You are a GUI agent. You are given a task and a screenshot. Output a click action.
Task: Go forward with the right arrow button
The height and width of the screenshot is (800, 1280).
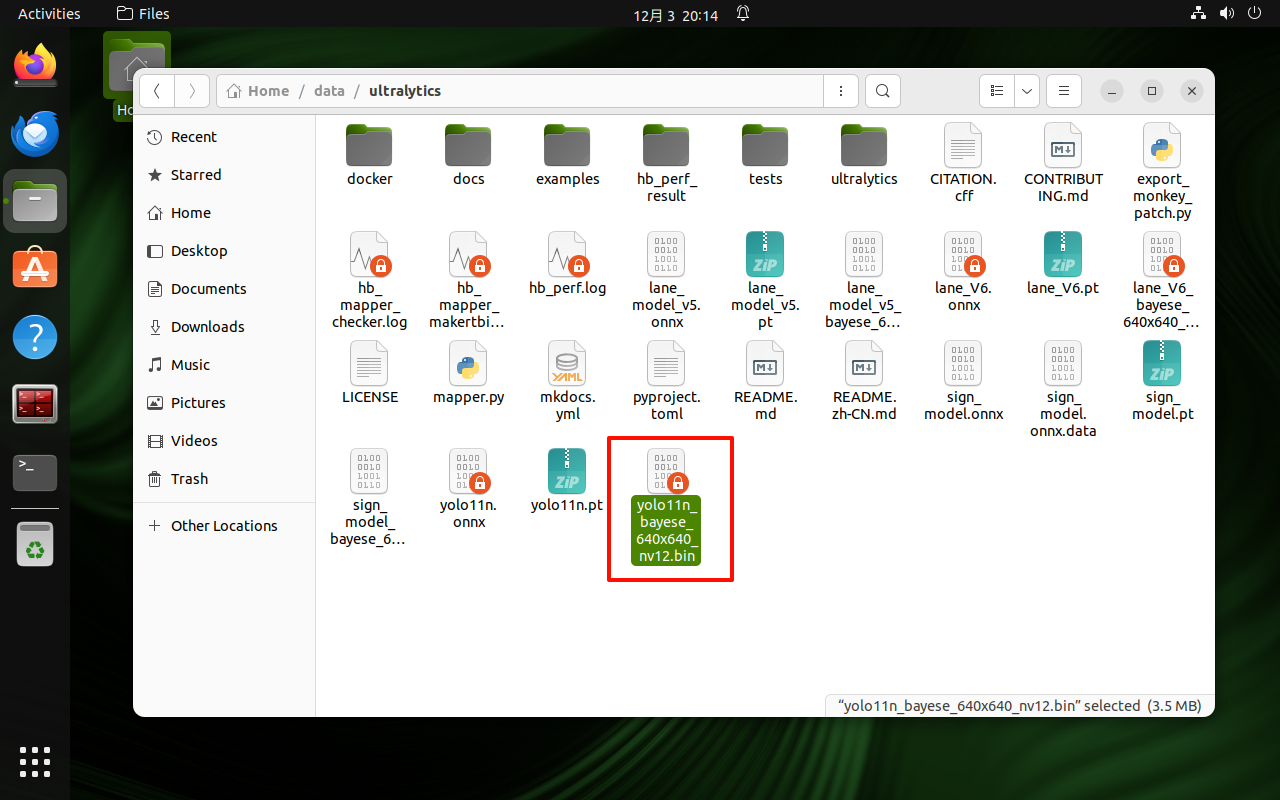coord(193,91)
